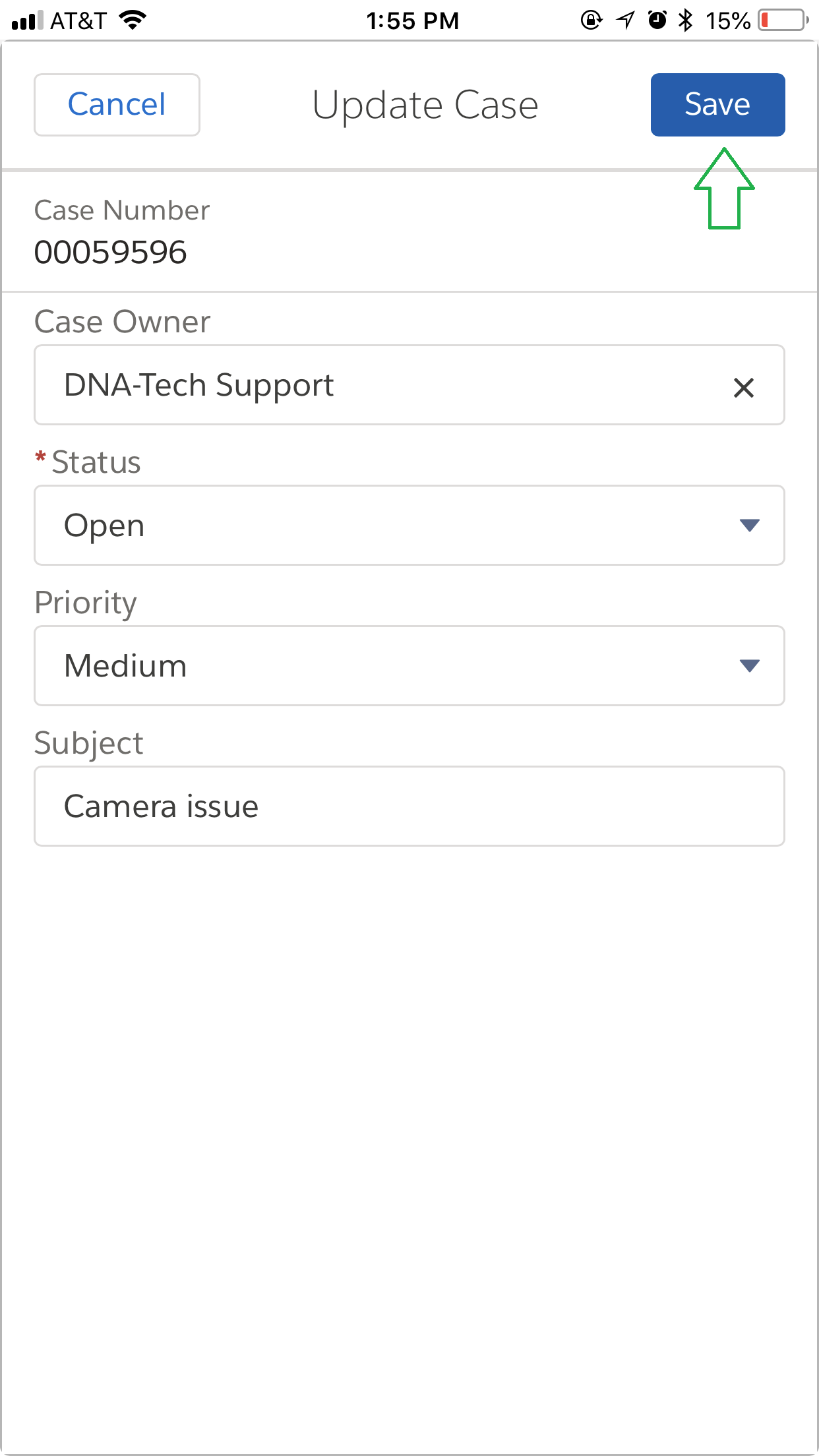This screenshot has height=1456, width=819.
Task: Tap the case number 00059596
Action: coord(111,253)
